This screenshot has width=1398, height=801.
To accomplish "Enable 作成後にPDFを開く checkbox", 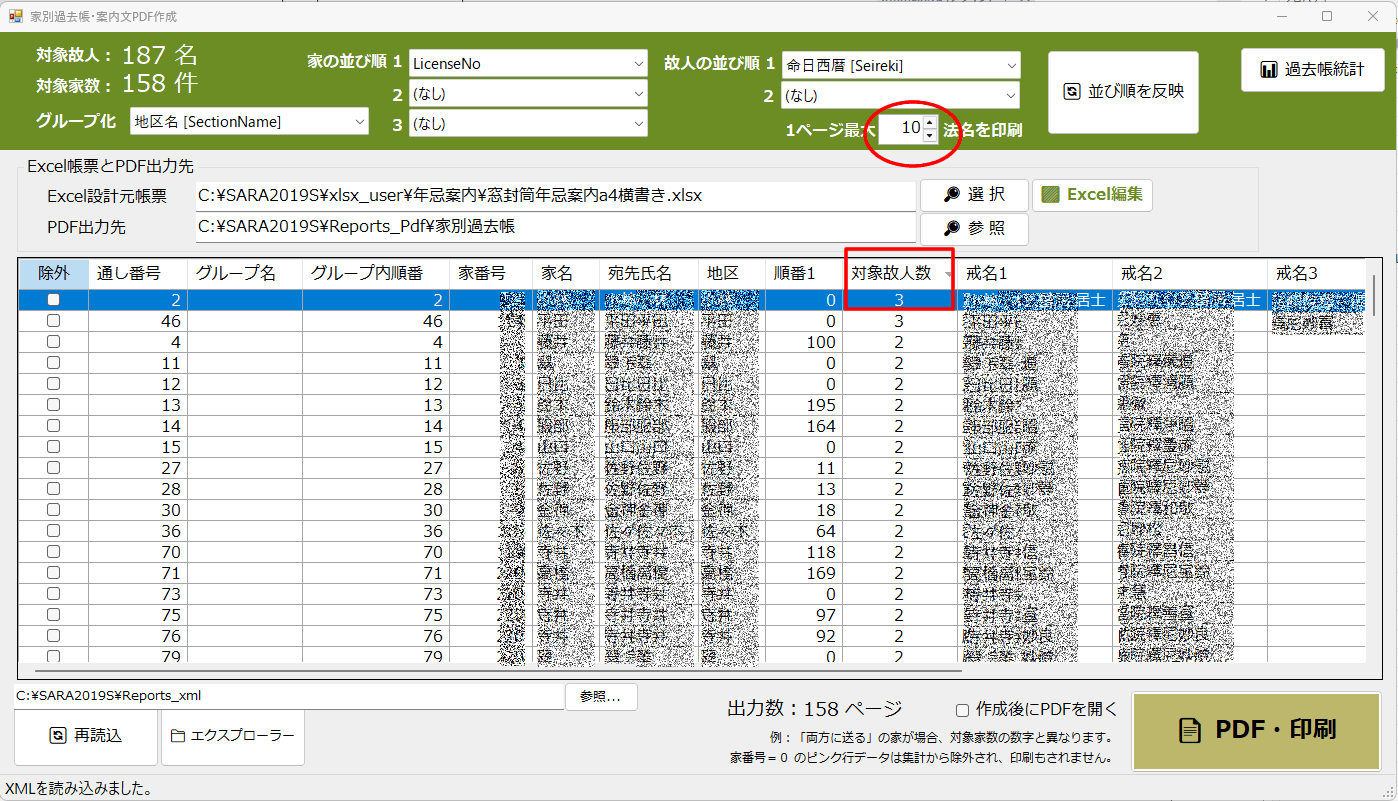I will (x=962, y=710).
